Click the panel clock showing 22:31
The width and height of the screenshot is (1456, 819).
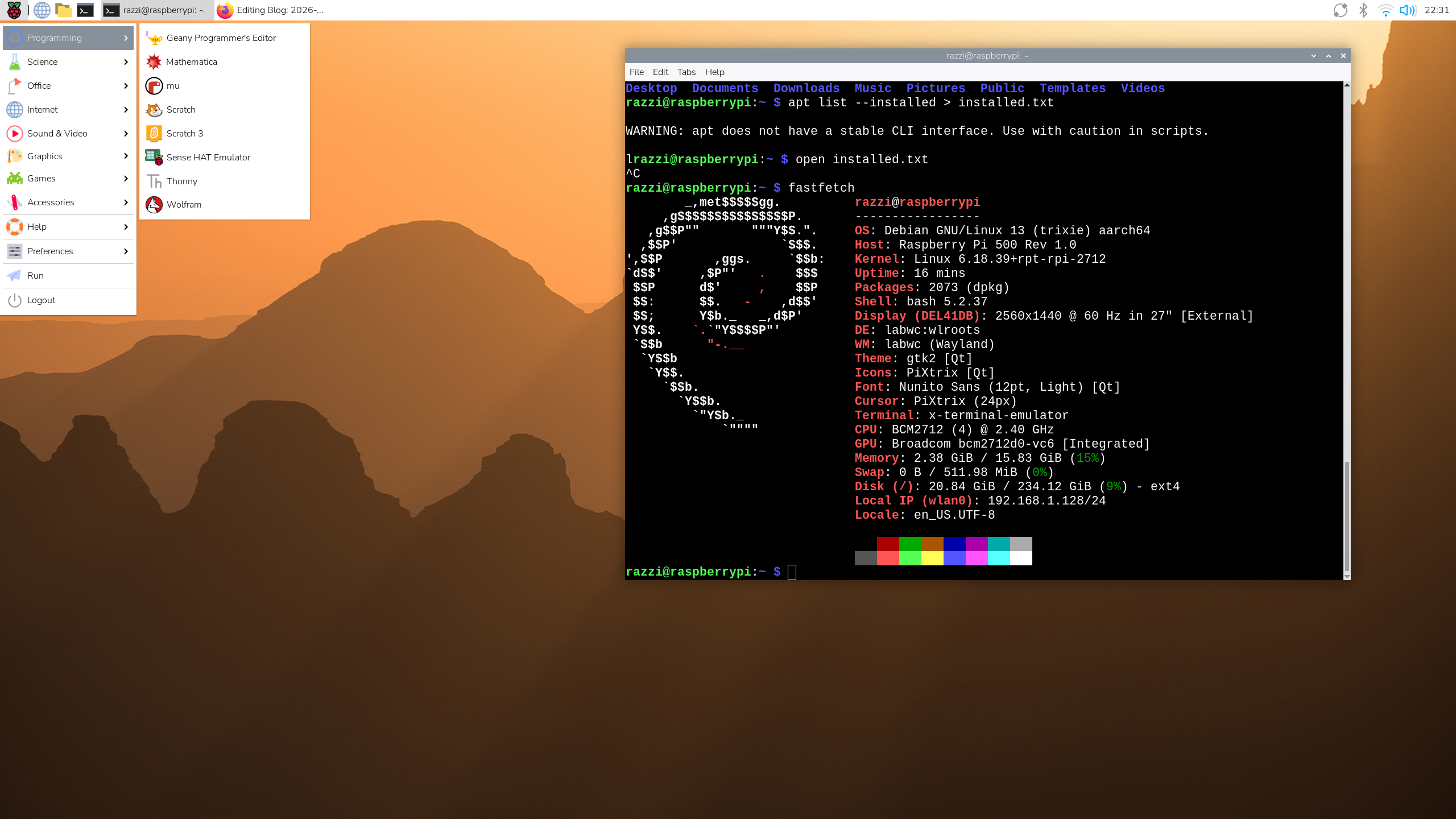tap(1437, 10)
